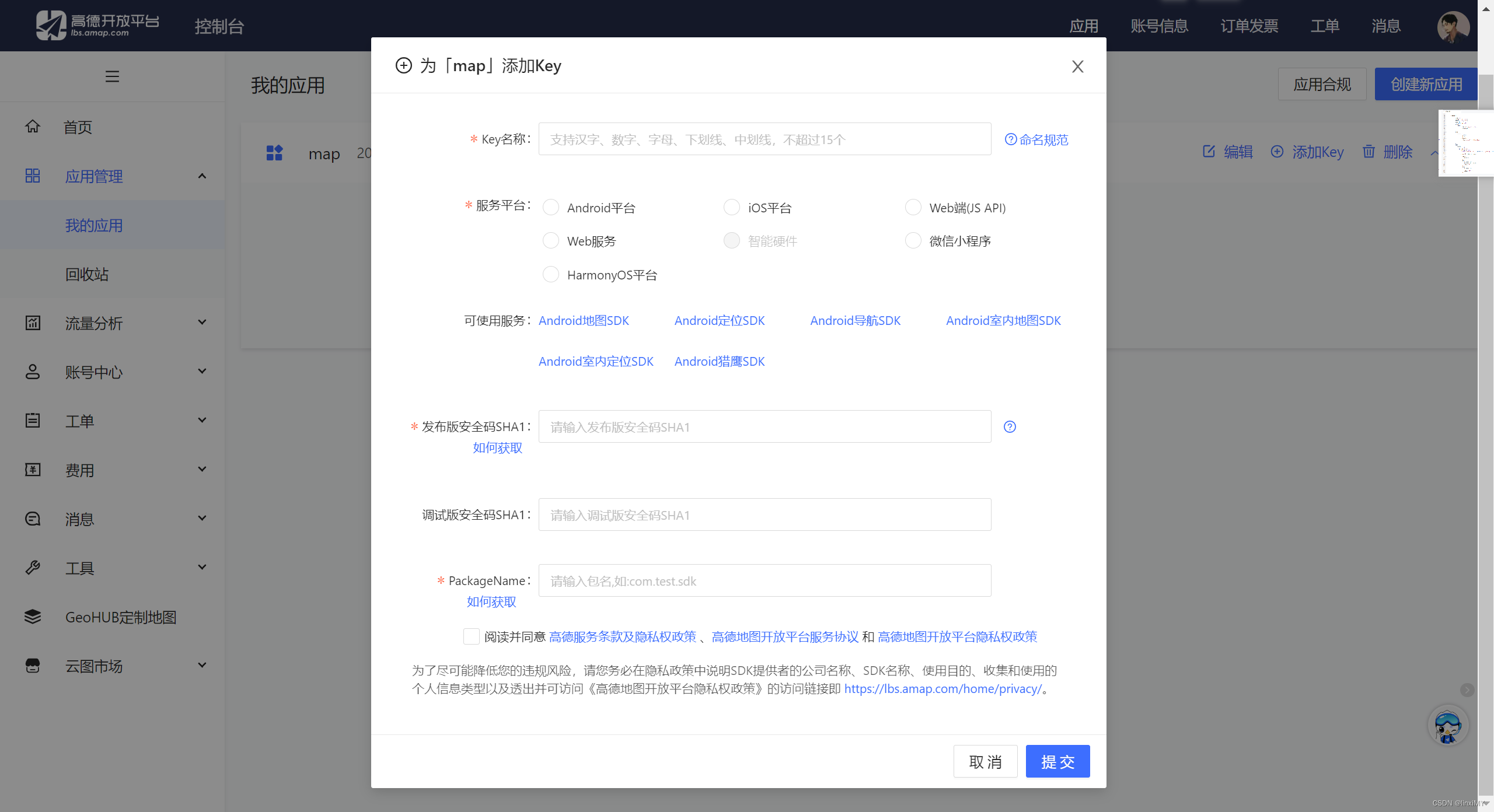This screenshot has width=1494, height=812.
Task: Check the agreement checkbox for 阅读并同意
Action: [x=471, y=636]
